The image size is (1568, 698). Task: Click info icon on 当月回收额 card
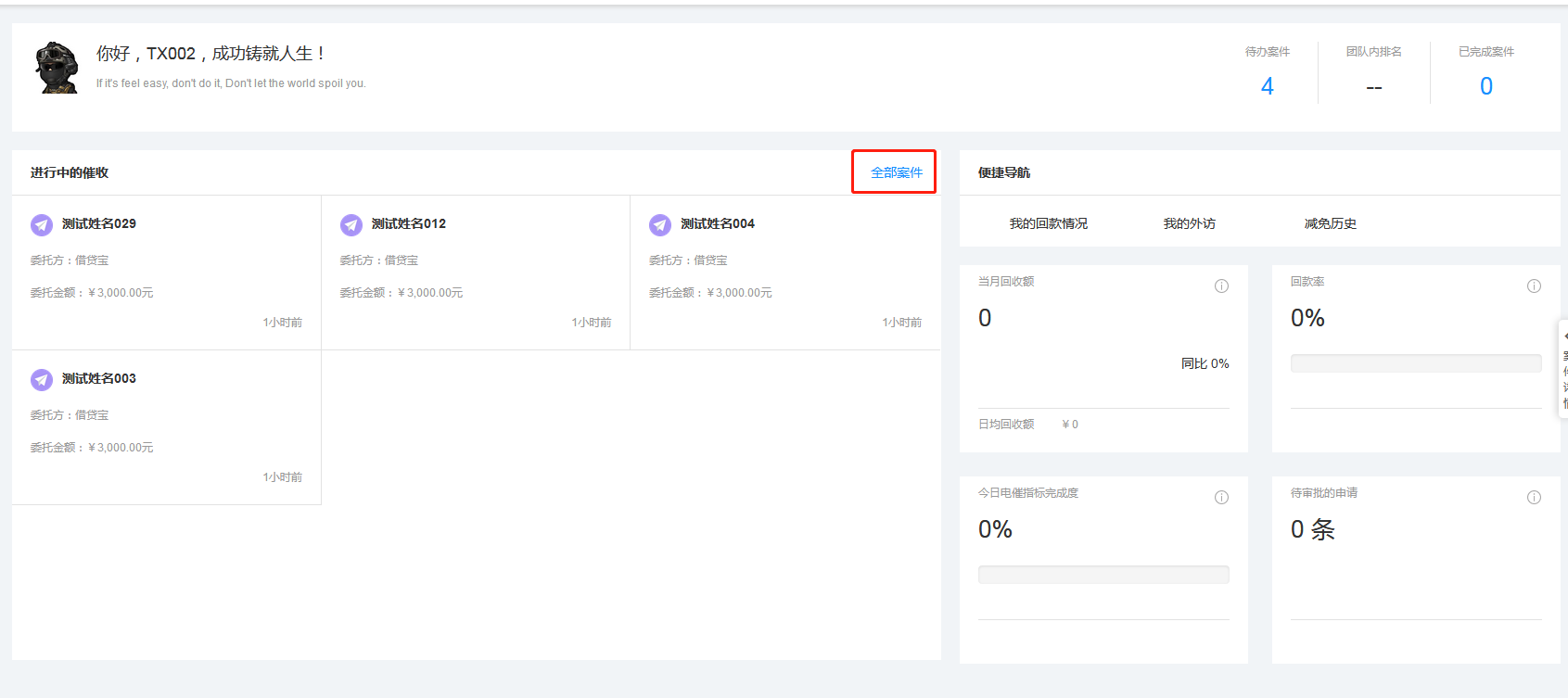click(1221, 286)
